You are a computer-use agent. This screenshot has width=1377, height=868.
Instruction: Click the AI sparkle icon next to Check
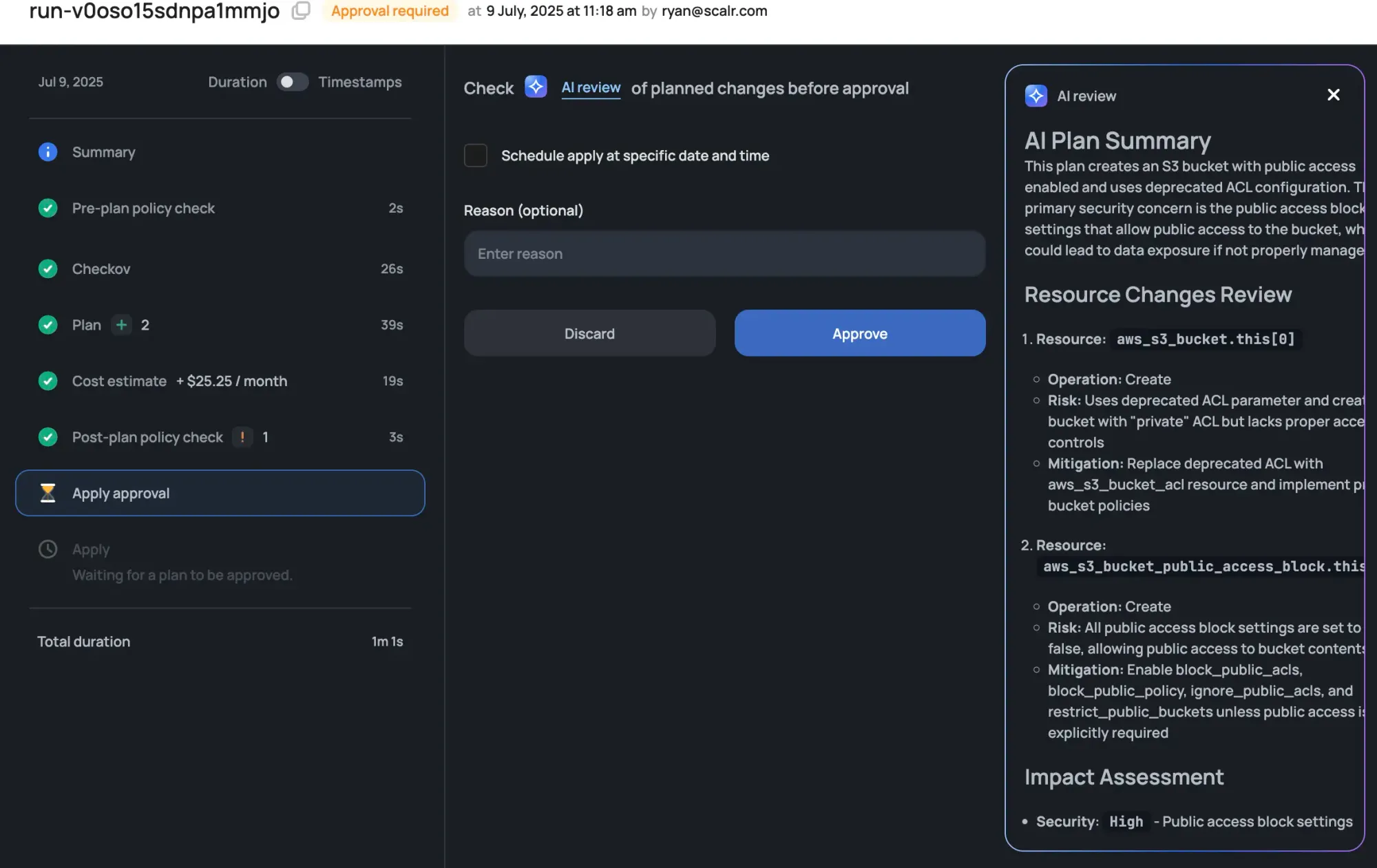point(536,87)
